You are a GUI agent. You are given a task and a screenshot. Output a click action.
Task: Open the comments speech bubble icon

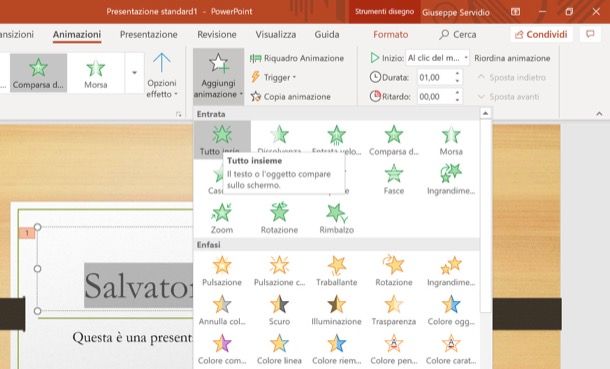pos(591,34)
